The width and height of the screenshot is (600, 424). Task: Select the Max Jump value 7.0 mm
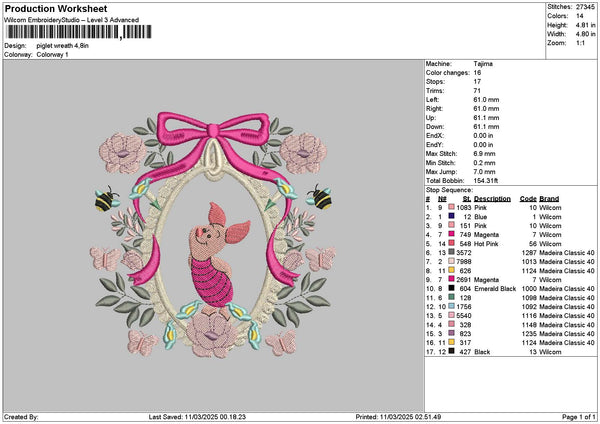[x=484, y=172]
